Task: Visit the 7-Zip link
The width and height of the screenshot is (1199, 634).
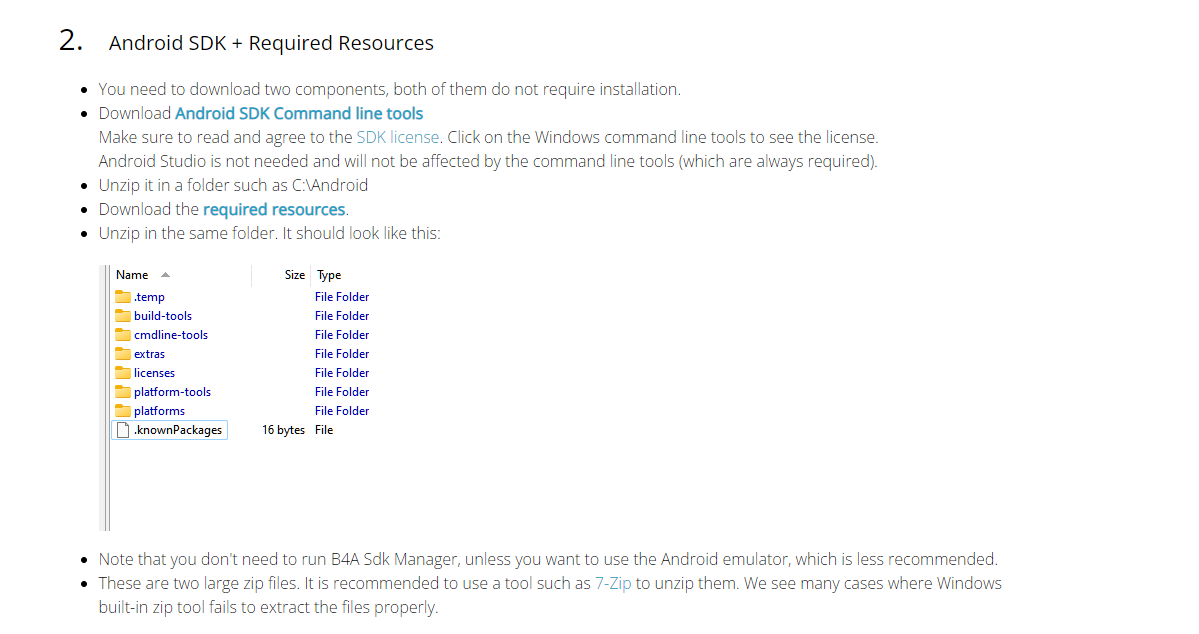Action: point(613,584)
